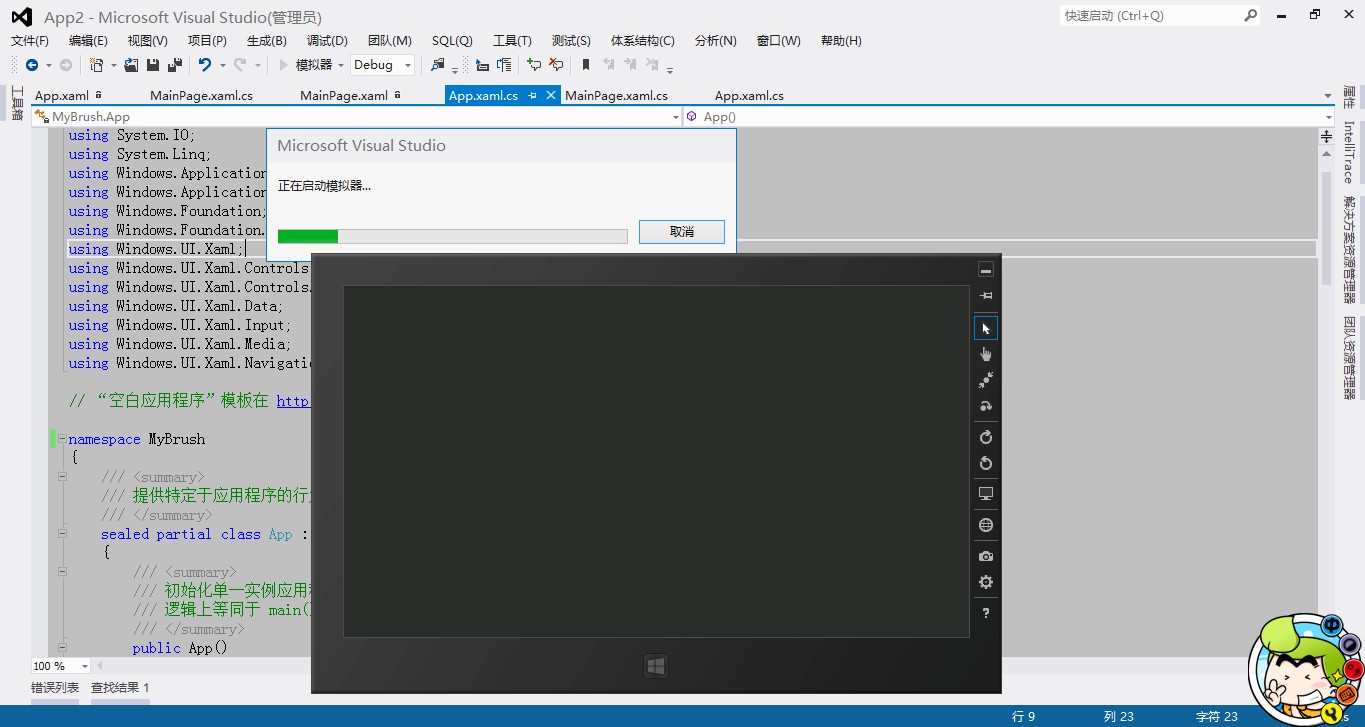The height and width of the screenshot is (727, 1365).
Task: Open the 错误列表 panel tab
Action: (x=55, y=688)
